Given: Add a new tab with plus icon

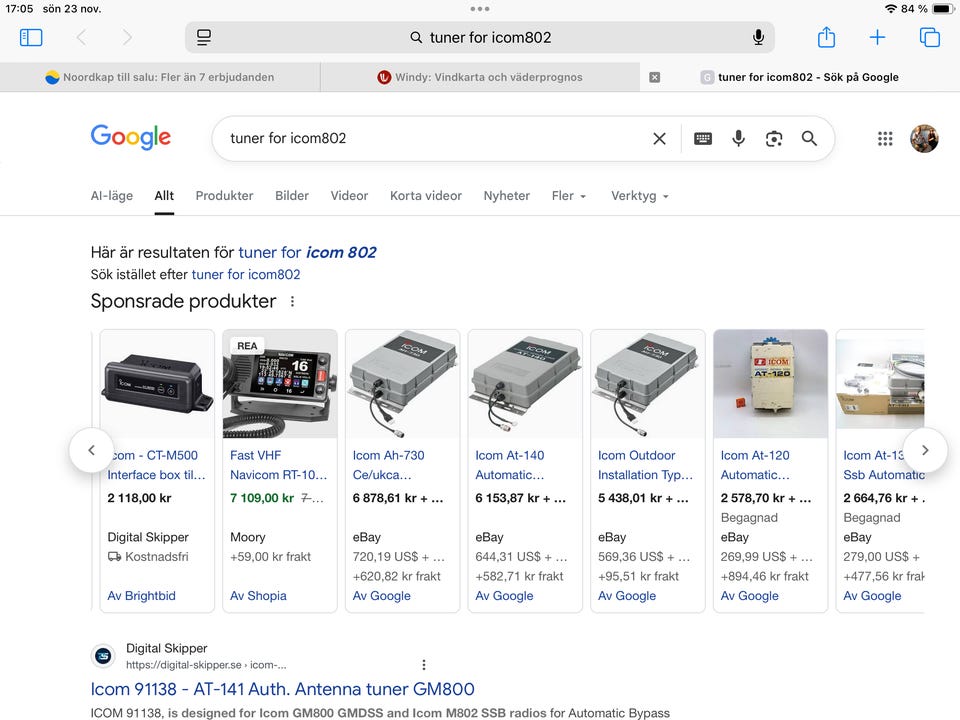Looking at the screenshot, I should [x=877, y=37].
